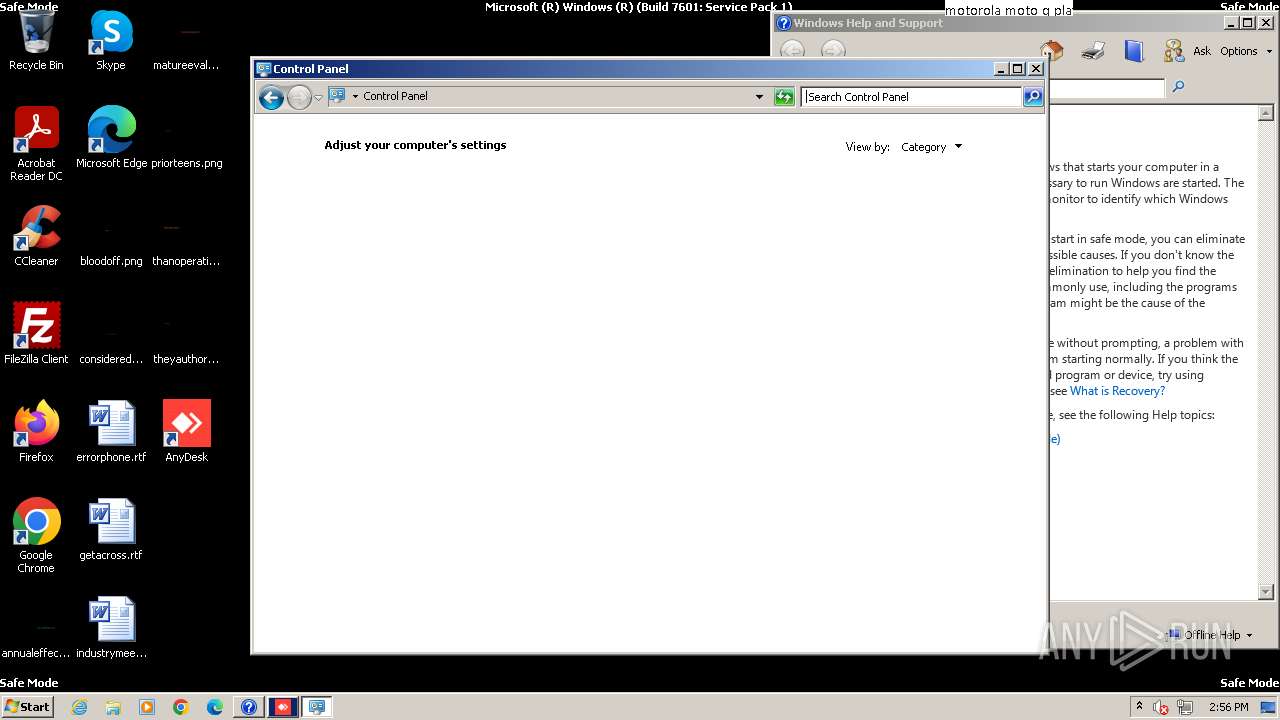Click the volume tray icon
This screenshot has width=1280, height=720.
pos(1160,707)
